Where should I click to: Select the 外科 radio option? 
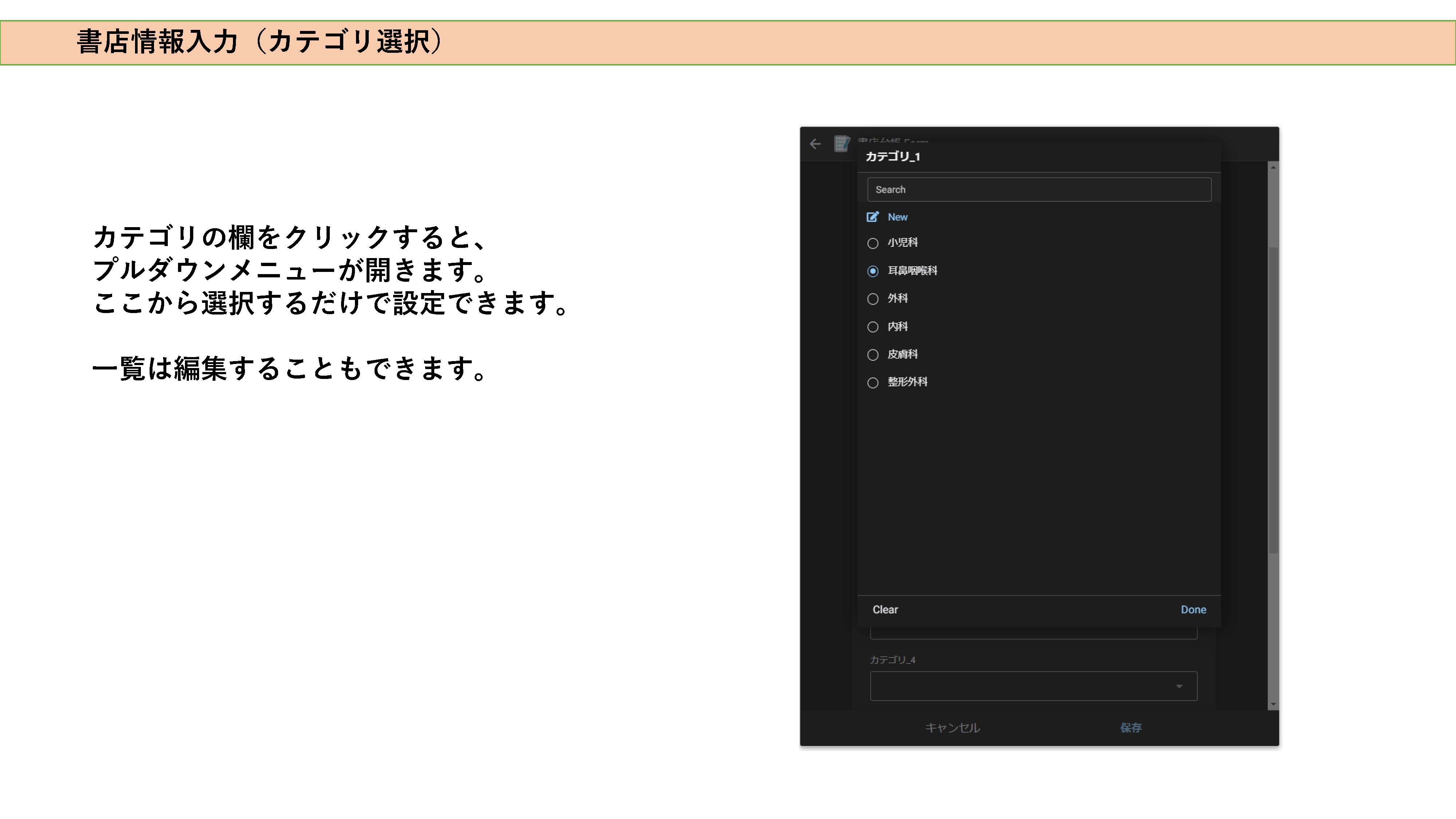point(873,299)
